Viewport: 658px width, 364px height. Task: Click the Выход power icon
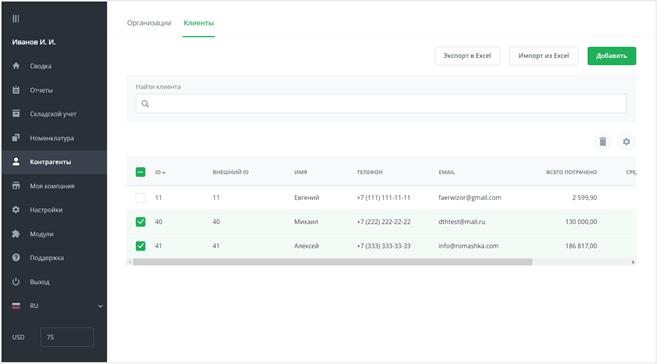click(x=16, y=282)
